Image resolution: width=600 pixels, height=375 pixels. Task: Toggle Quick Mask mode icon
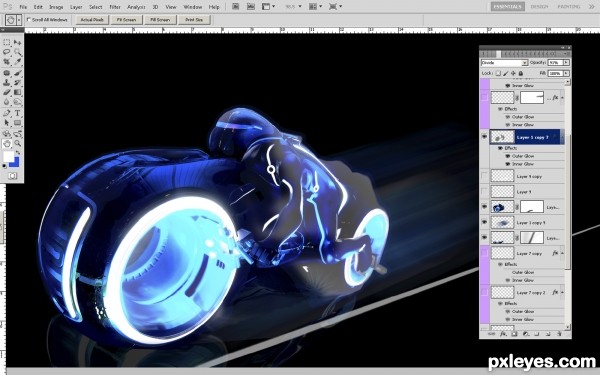tap(13, 176)
